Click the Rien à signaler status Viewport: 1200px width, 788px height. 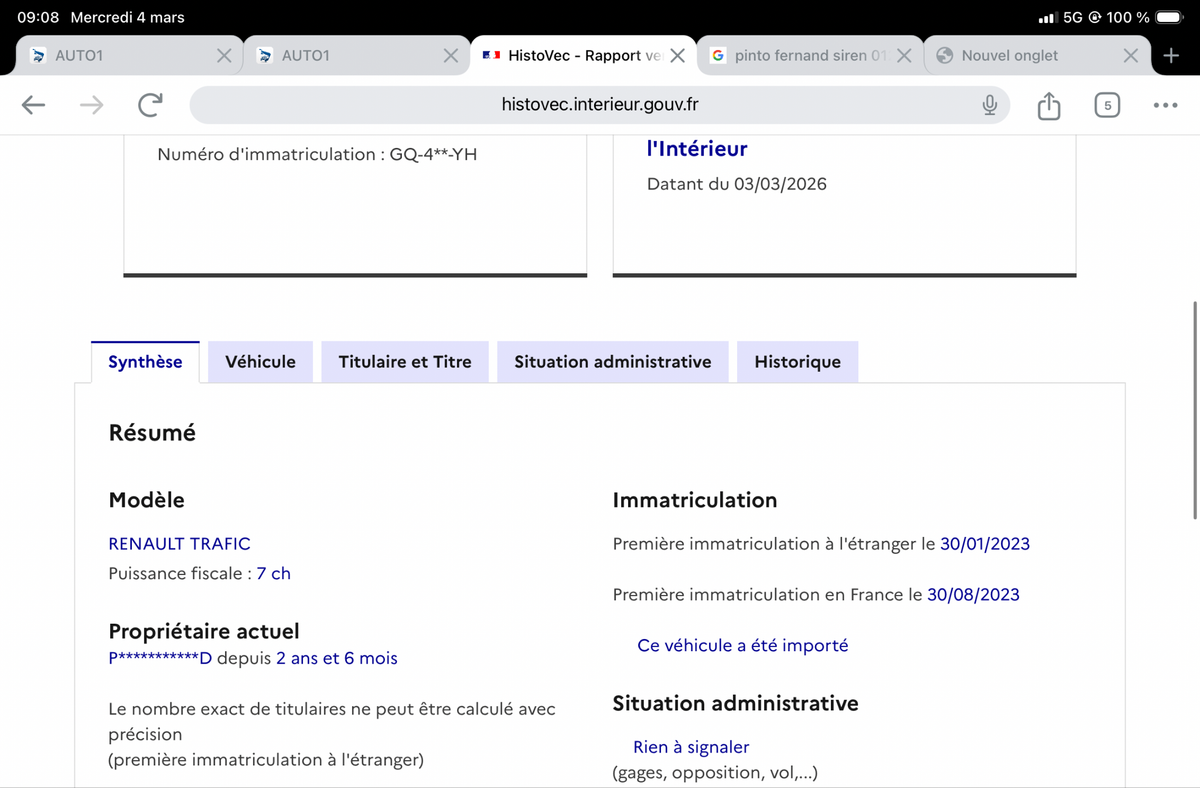pyautogui.click(x=691, y=747)
